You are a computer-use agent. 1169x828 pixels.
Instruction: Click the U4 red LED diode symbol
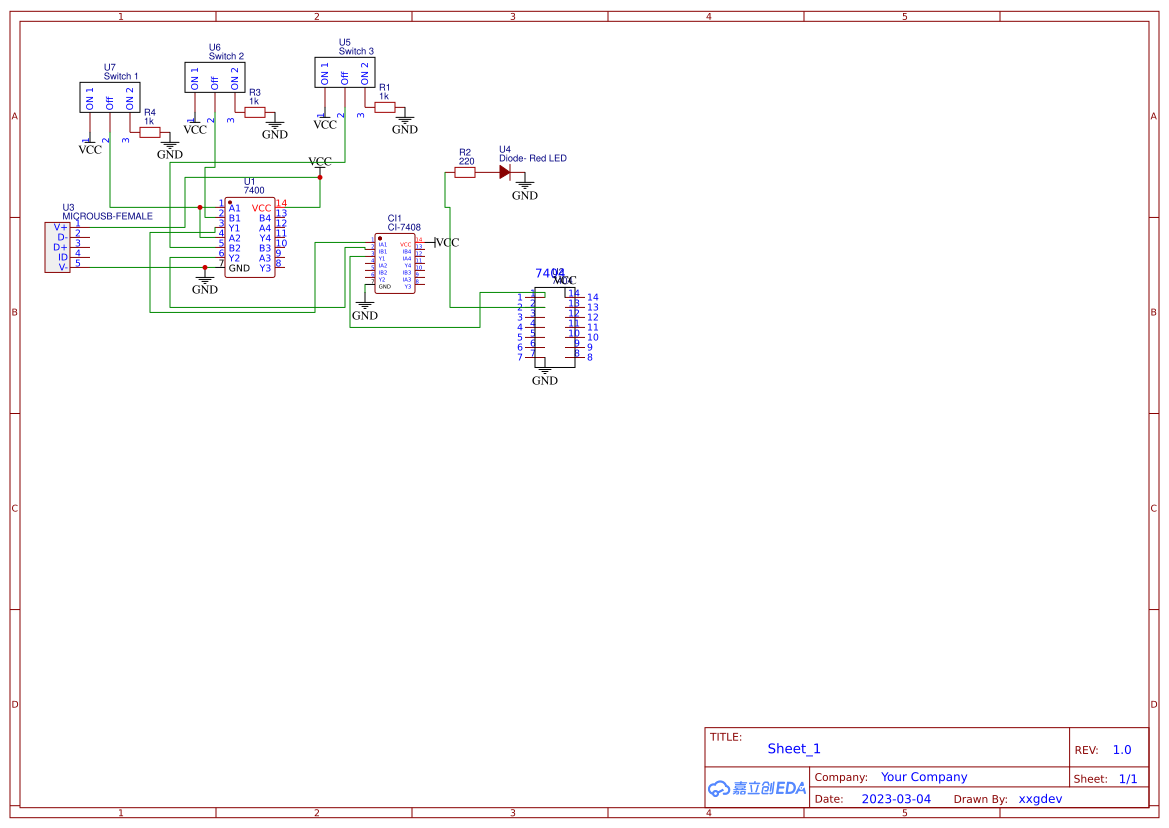[503, 171]
